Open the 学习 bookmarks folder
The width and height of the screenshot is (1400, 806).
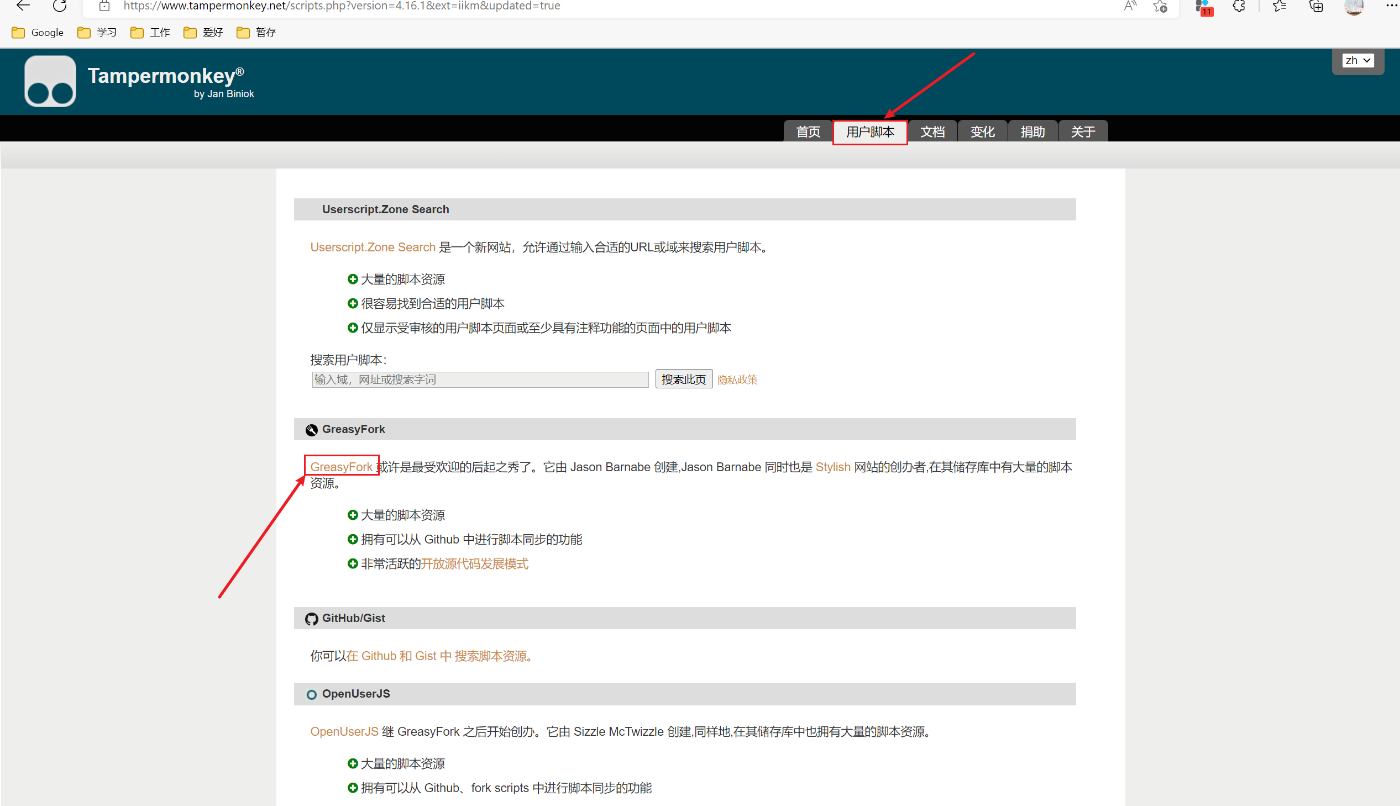[97, 32]
